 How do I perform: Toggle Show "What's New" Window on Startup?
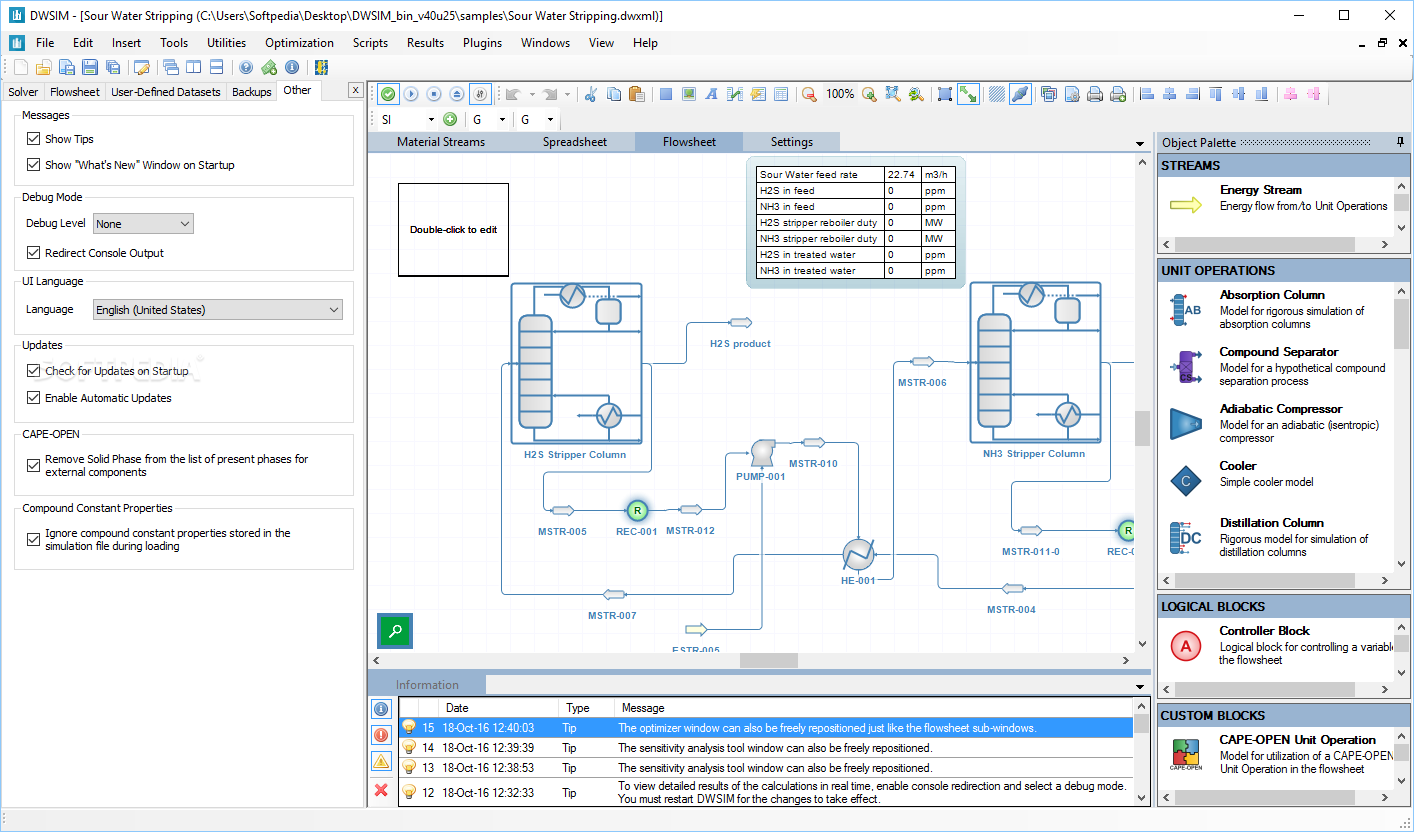pos(34,165)
